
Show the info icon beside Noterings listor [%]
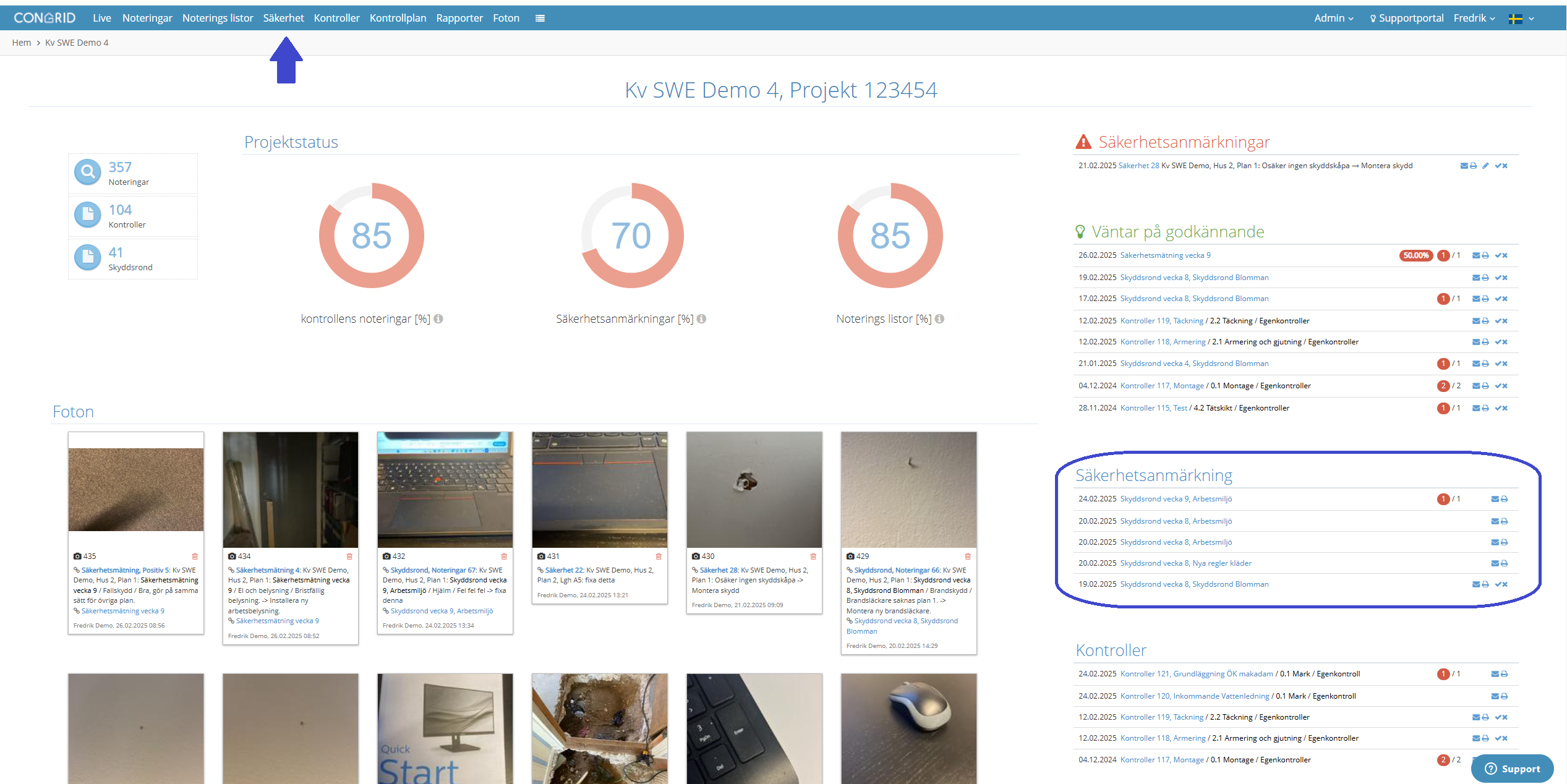[939, 319]
